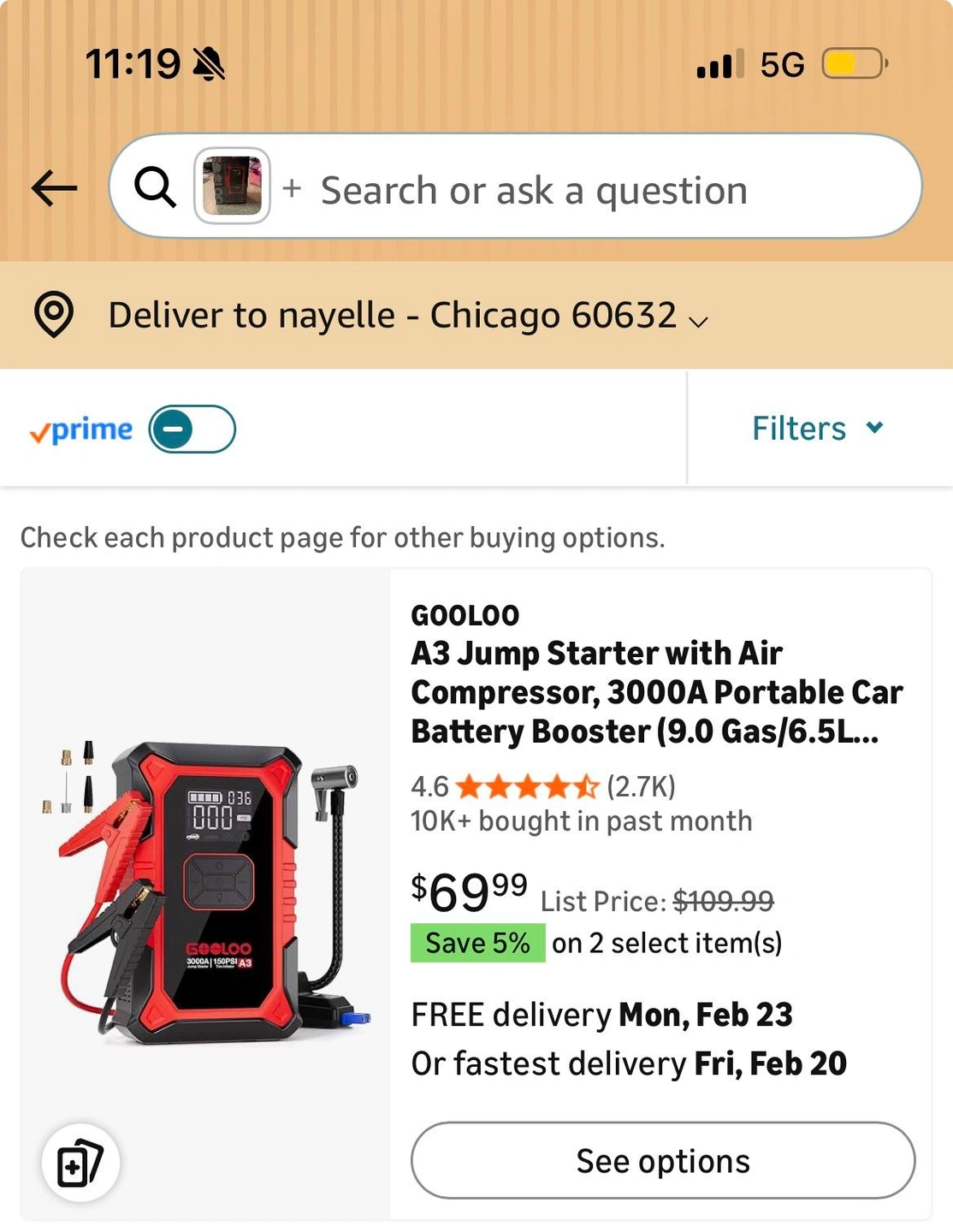Tap the Filters dropdown arrow
The image size is (953, 1232).
coord(874,427)
